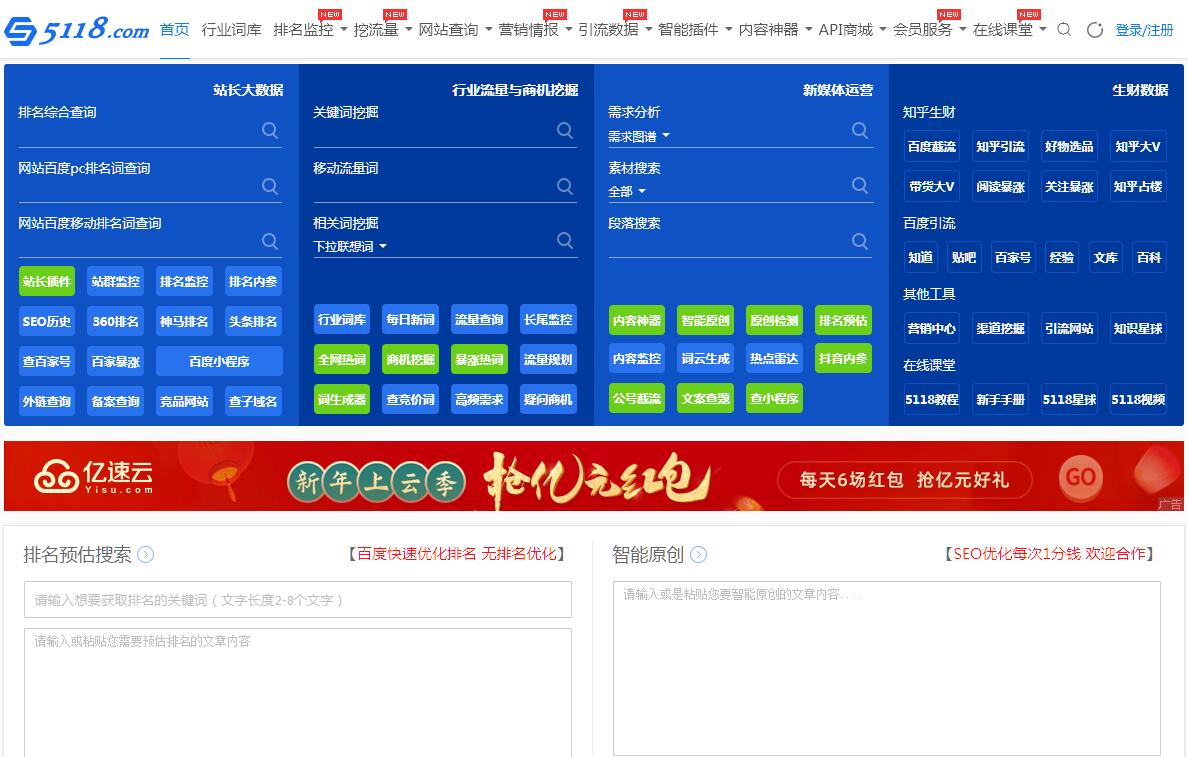This screenshot has width=1188, height=757.
Task: Open the 排名监控 navigation menu
Action: coord(309,30)
